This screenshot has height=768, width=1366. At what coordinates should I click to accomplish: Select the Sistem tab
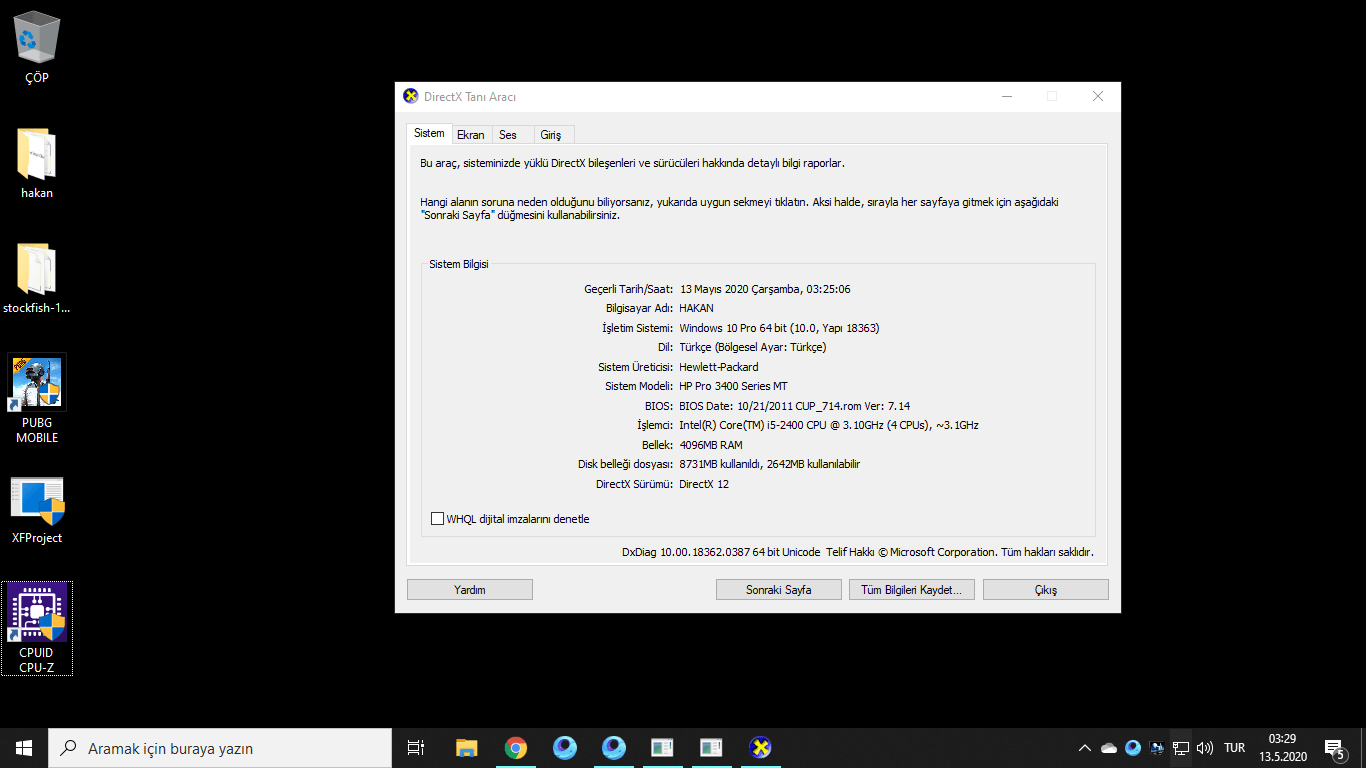coord(429,134)
